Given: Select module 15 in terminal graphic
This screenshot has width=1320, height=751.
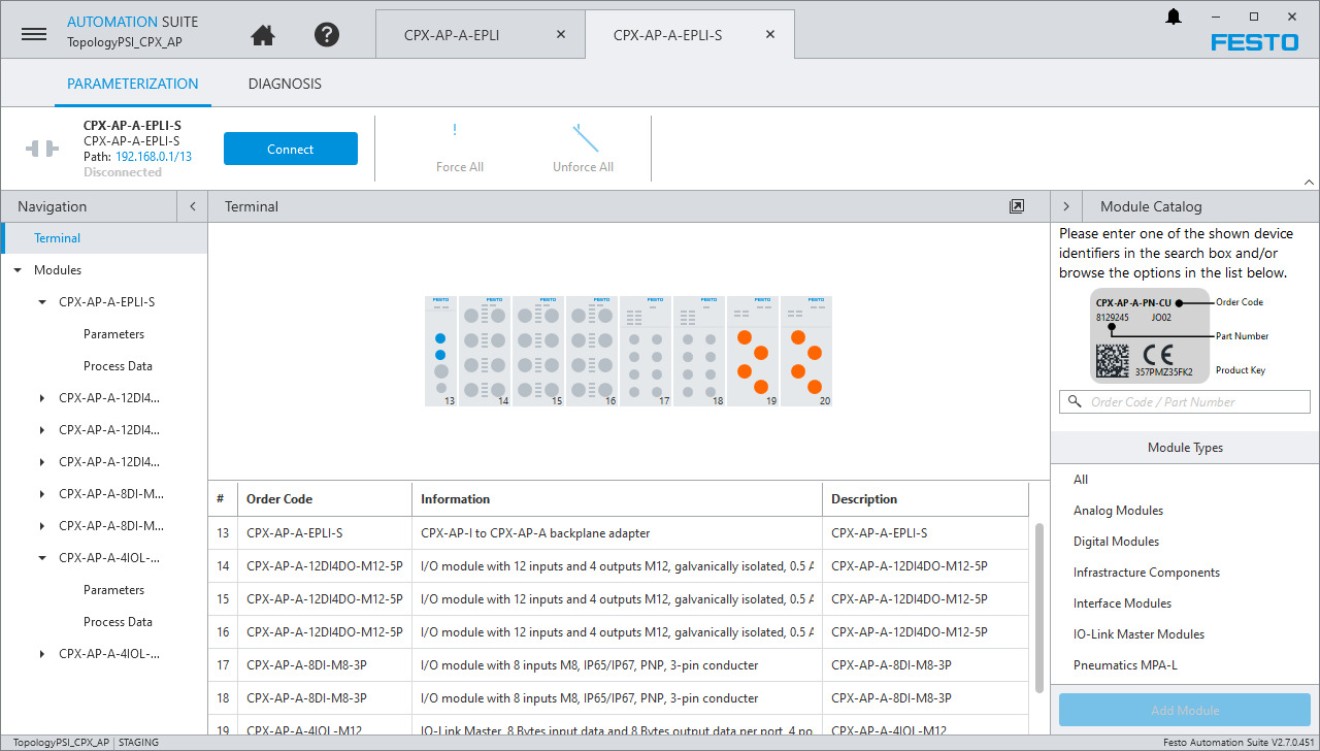Looking at the screenshot, I should 538,351.
